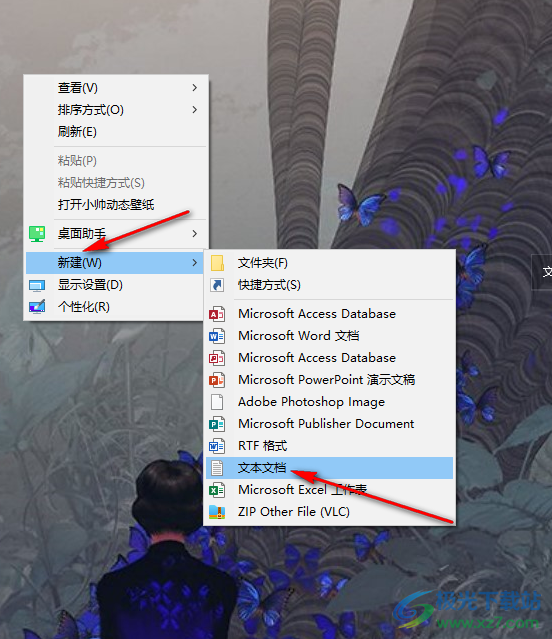Click the text file icon beside 文本文档
Screen dimensions: 552x639
[217, 468]
